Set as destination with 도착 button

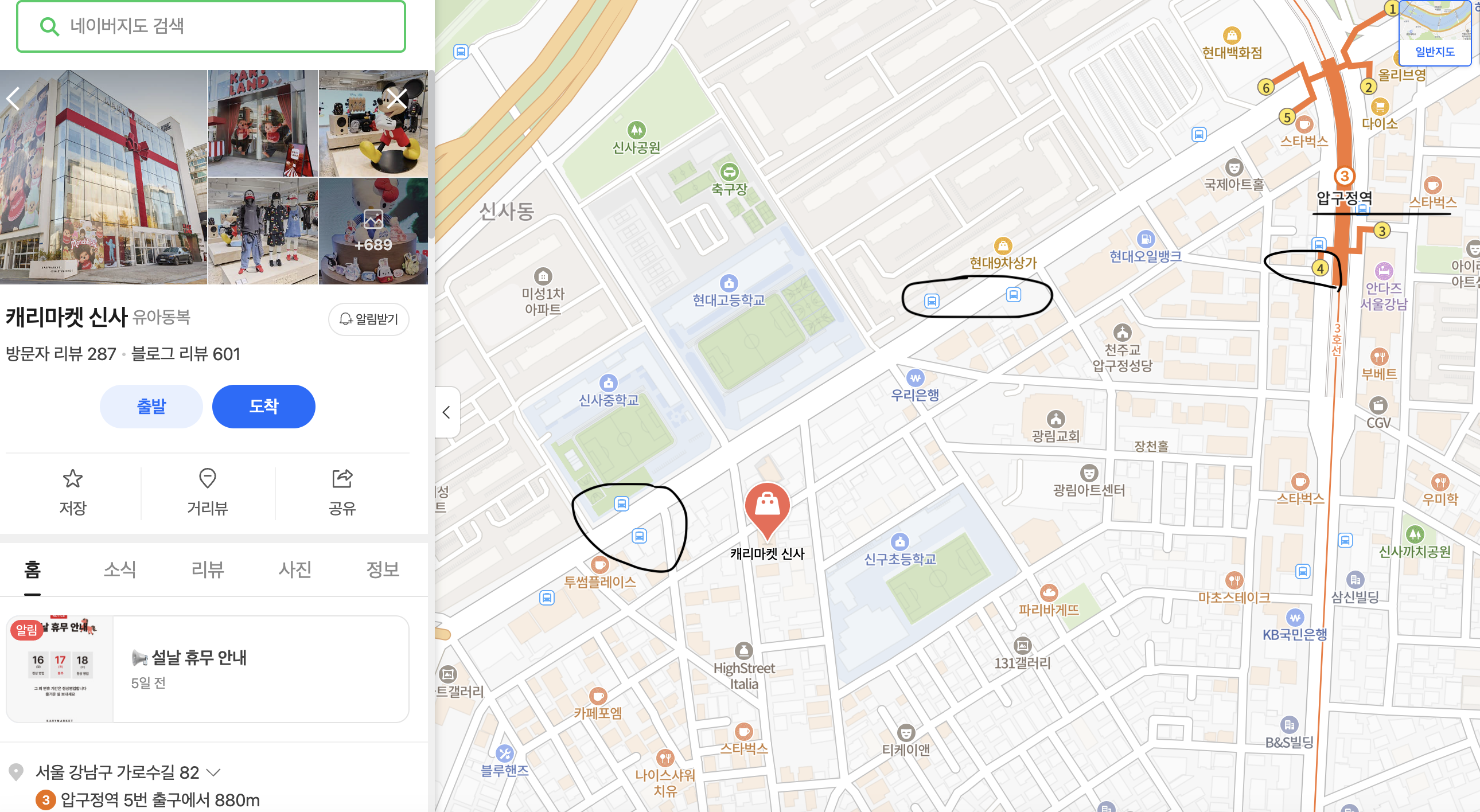(x=264, y=407)
